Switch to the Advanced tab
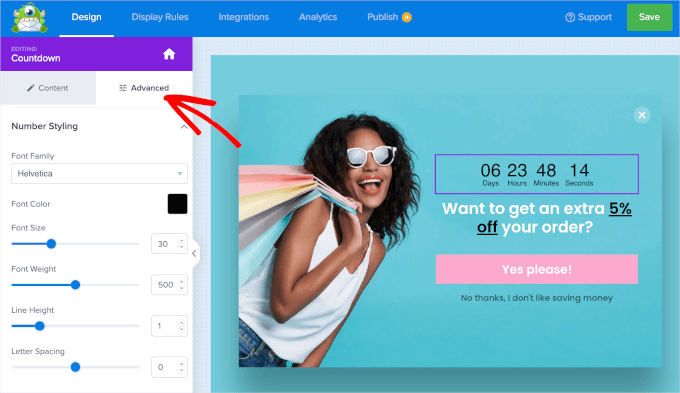The width and height of the screenshot is (680, 393). pyautogui.click(x=144, y=88)
